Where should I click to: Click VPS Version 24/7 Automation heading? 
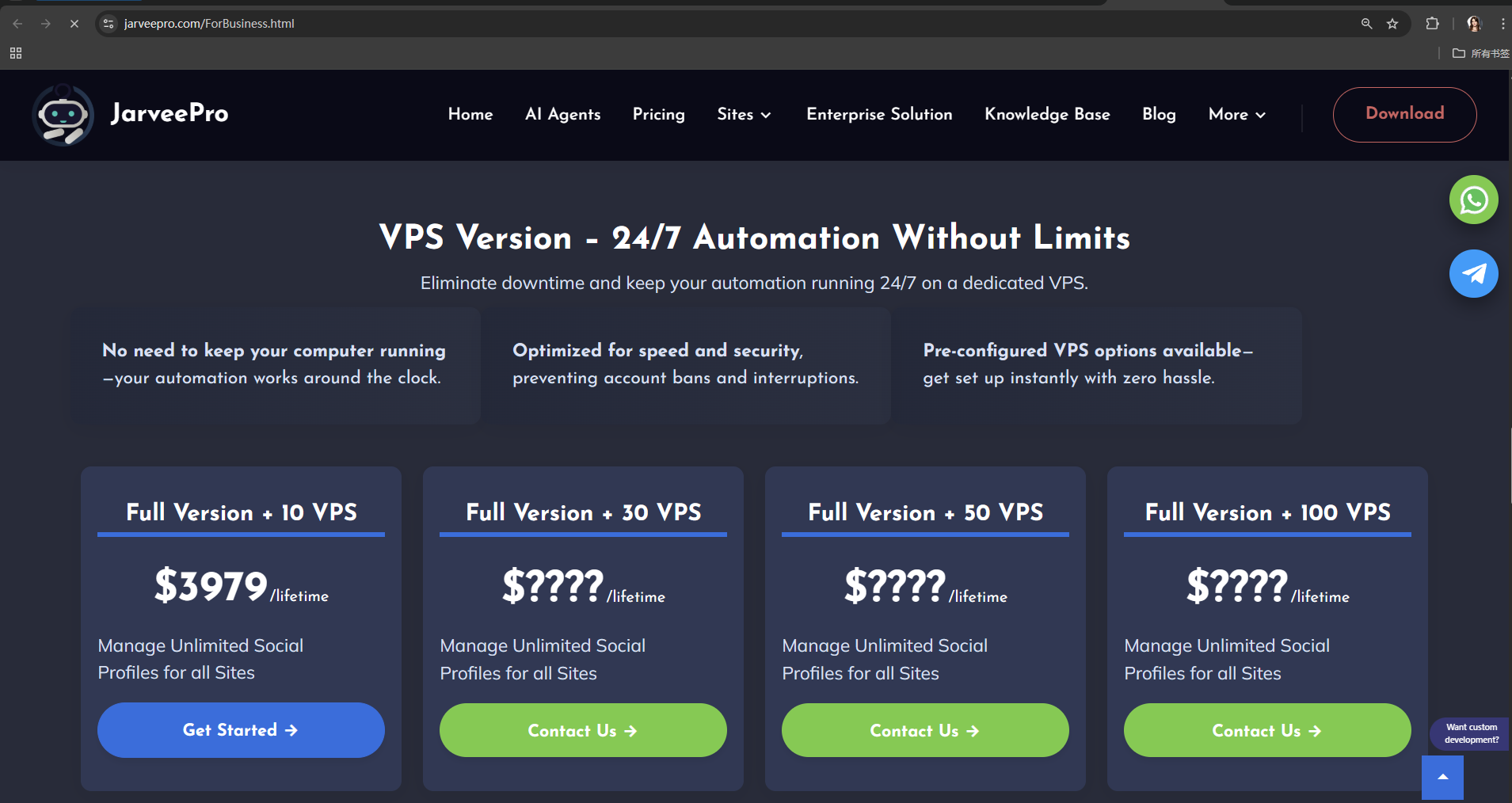754,238
